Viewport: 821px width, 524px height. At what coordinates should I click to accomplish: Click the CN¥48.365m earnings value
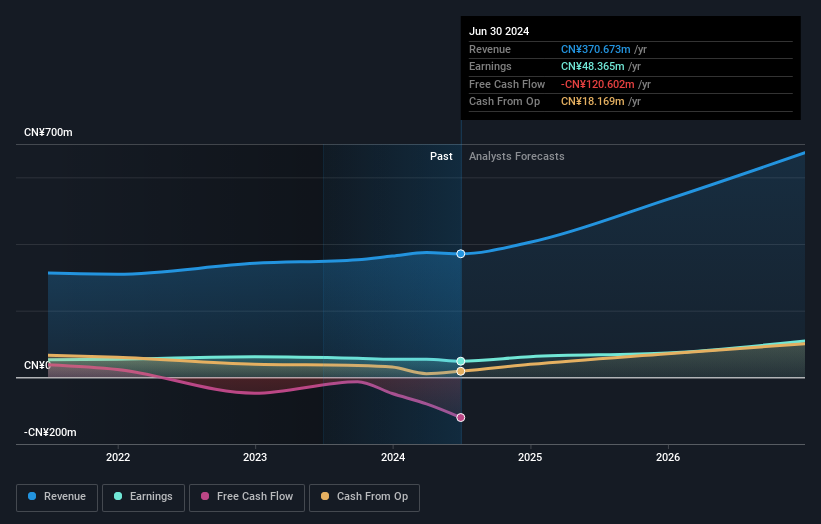click(592, 66)
